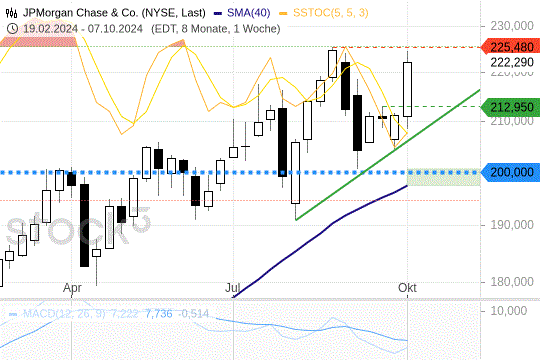Image resolution: width=540 pixels, height=360 pixels.
Task: Click the date range "19.02.2024 - 07.10.2024"
Action: click(x=83, y=29)
